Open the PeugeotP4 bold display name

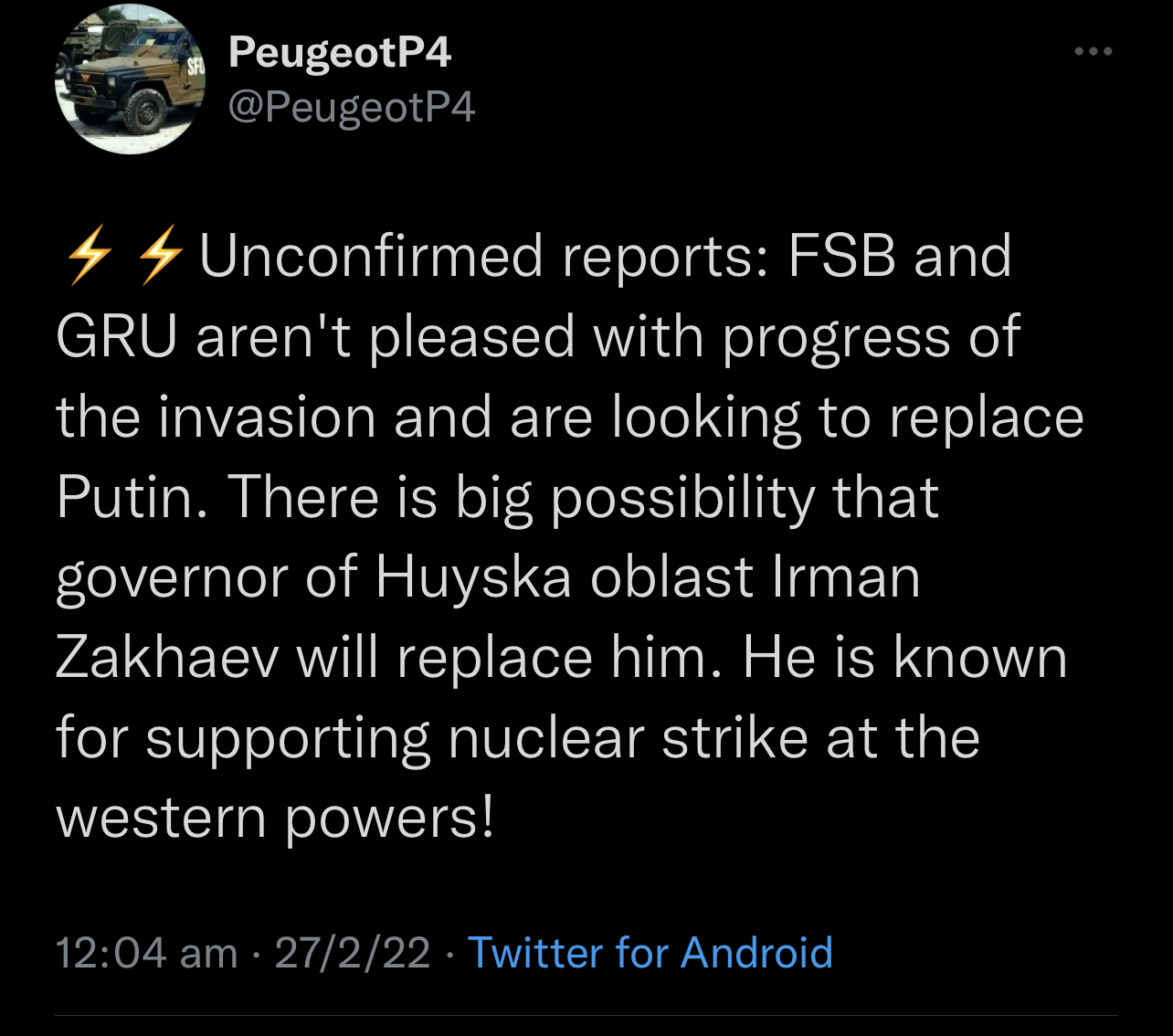click(x=340, y=52)
